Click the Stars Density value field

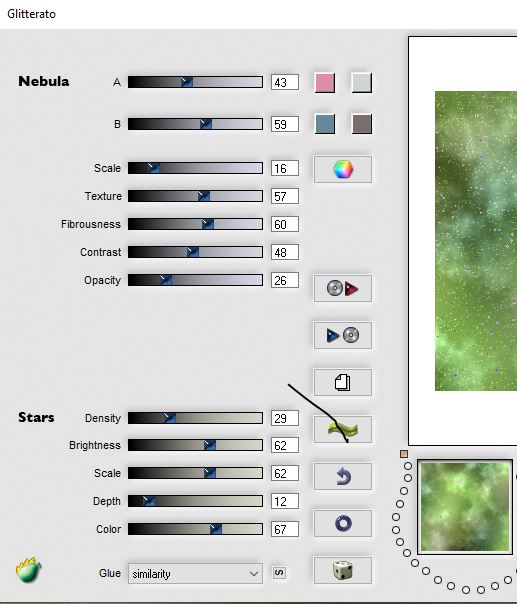pyautogui.click(x=285, y=418)
